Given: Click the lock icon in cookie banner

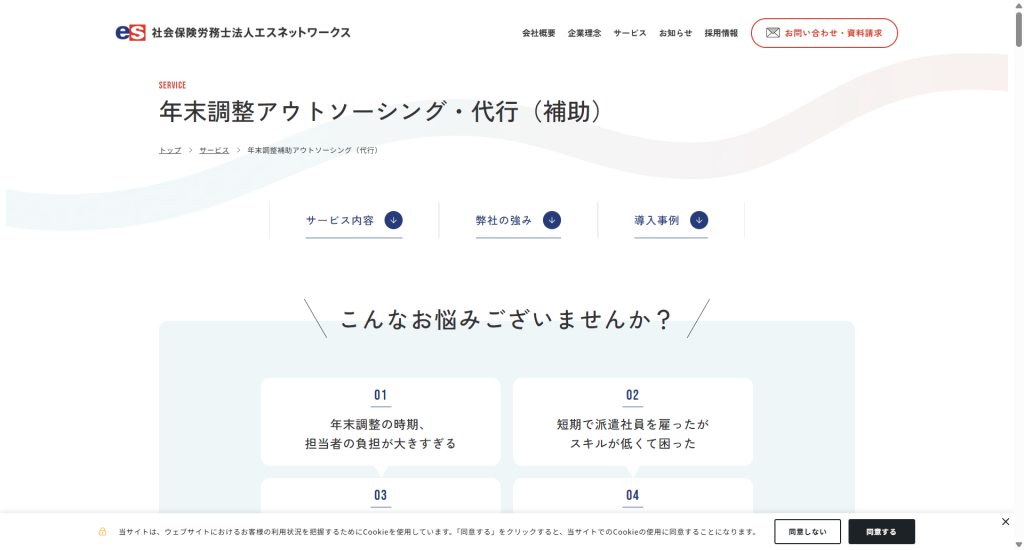Looking at the screenshot, I should point(103,532).
